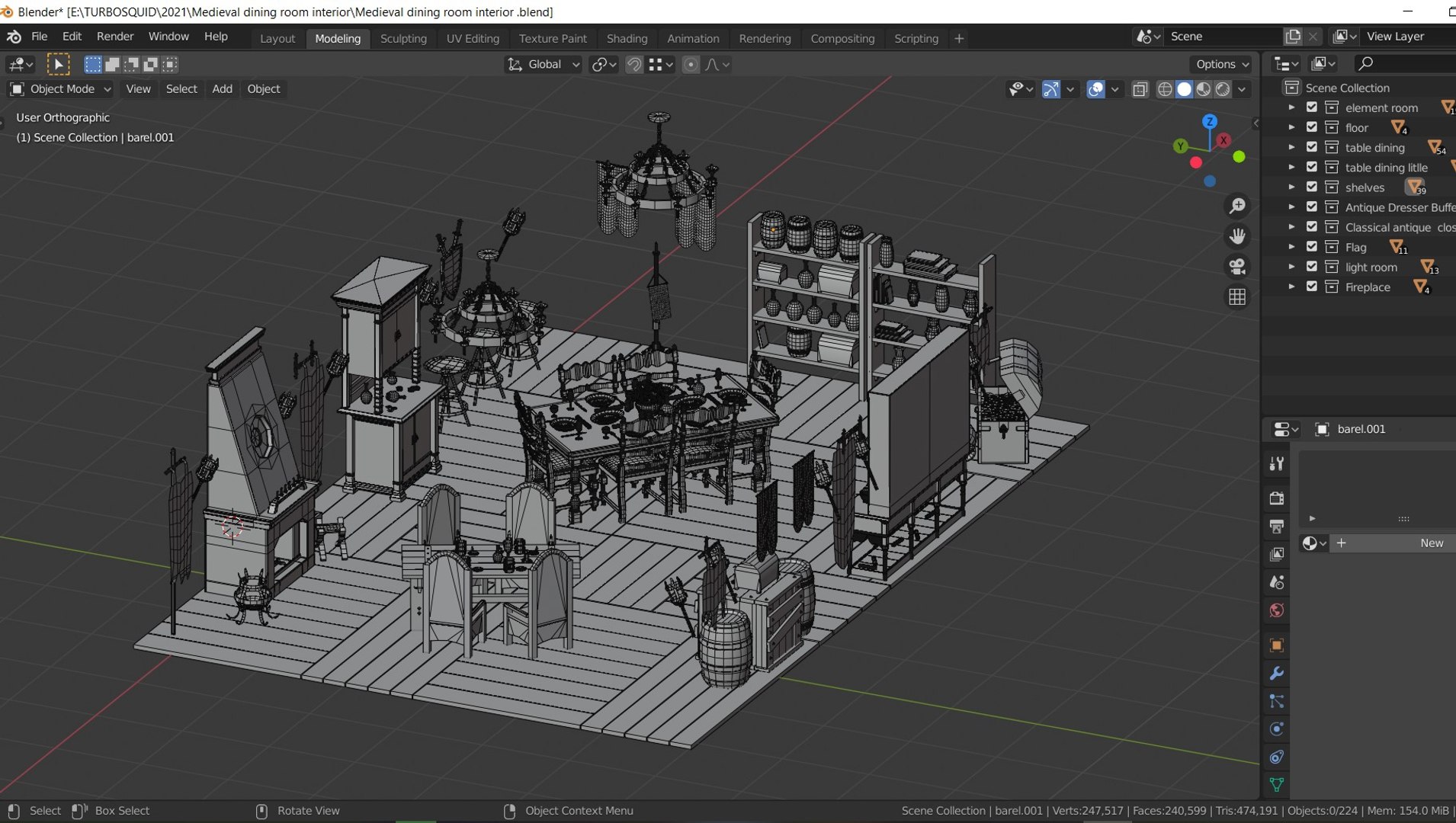Select solid viewport shading icon
This screenshot has height=823, width=1456.
[1184, 89]
